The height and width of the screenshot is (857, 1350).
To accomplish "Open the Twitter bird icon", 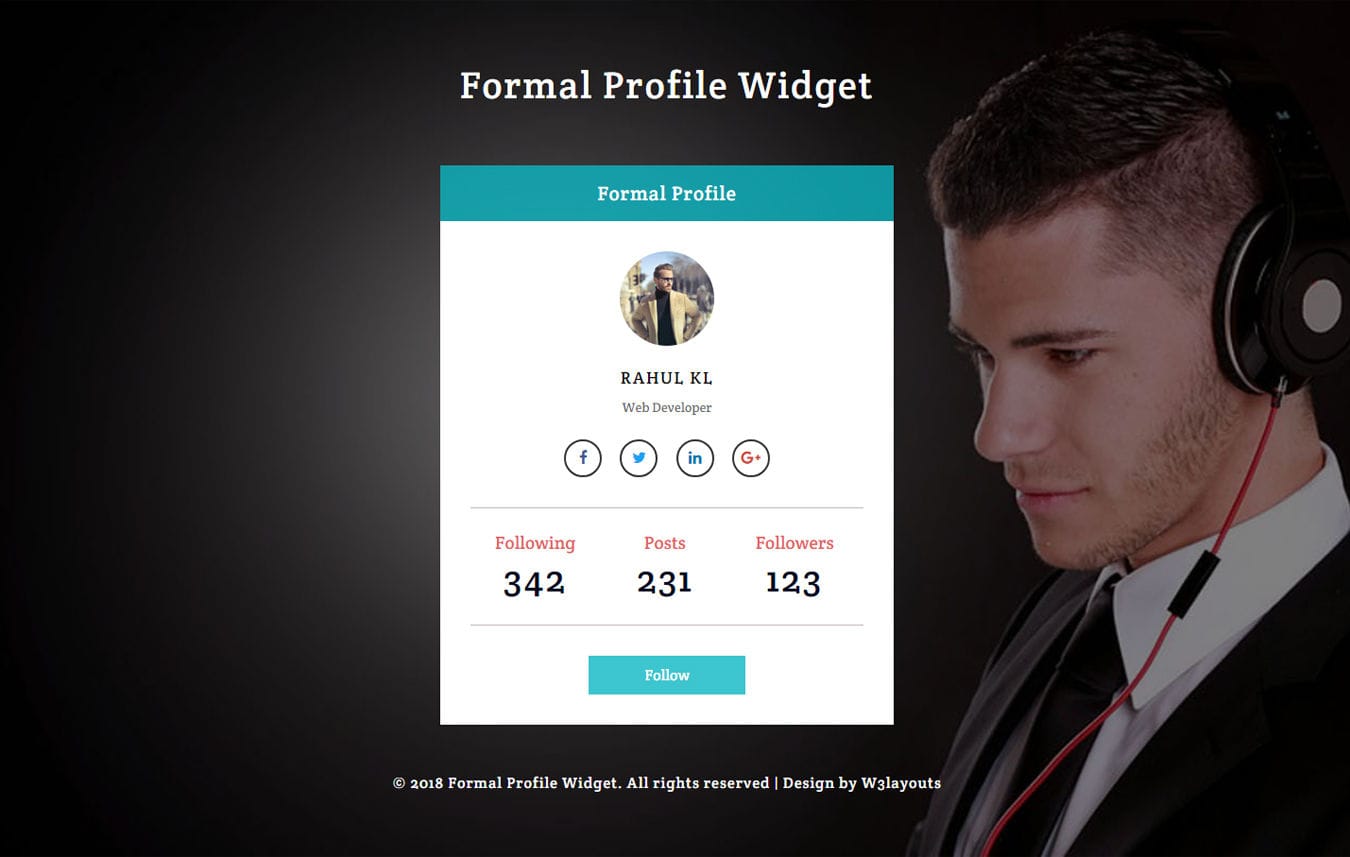I will [639, 458].
